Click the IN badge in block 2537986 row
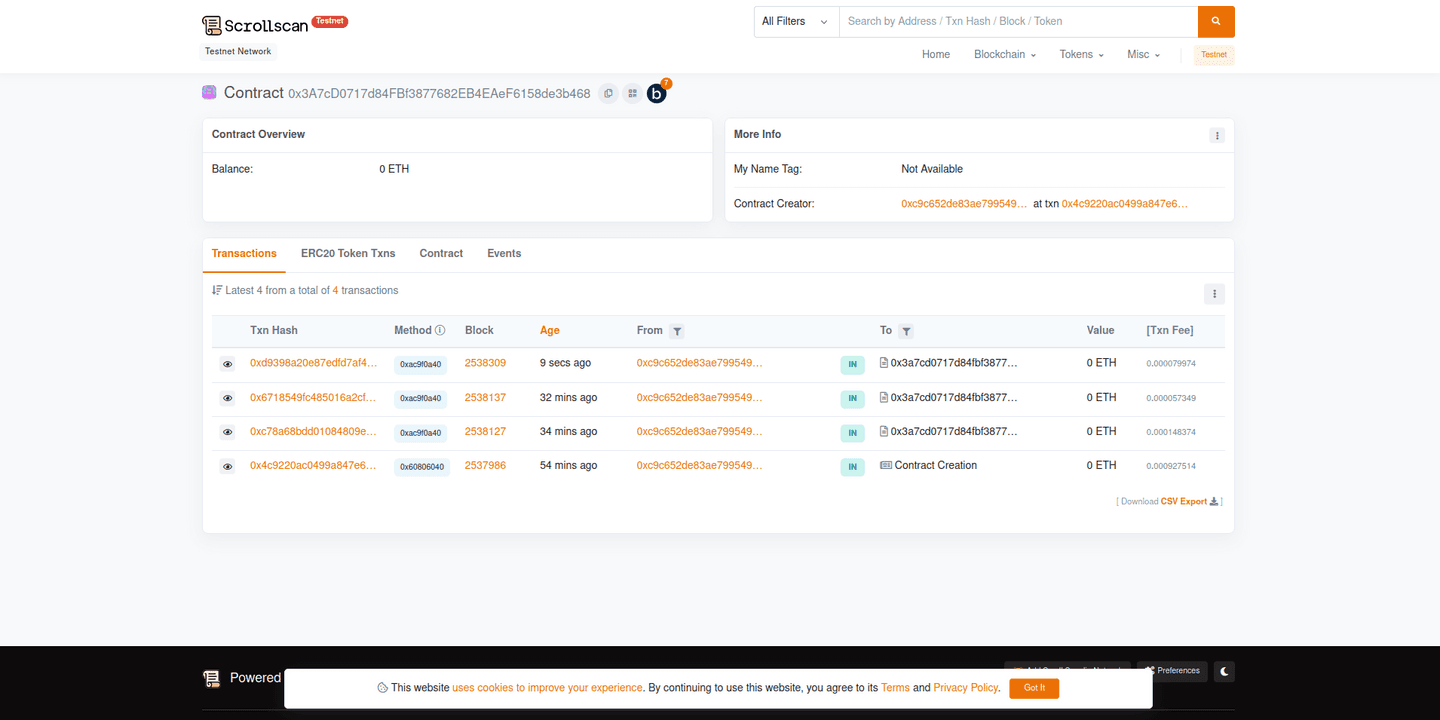Screen dimensions: 1440x720 tap(852, 467)
